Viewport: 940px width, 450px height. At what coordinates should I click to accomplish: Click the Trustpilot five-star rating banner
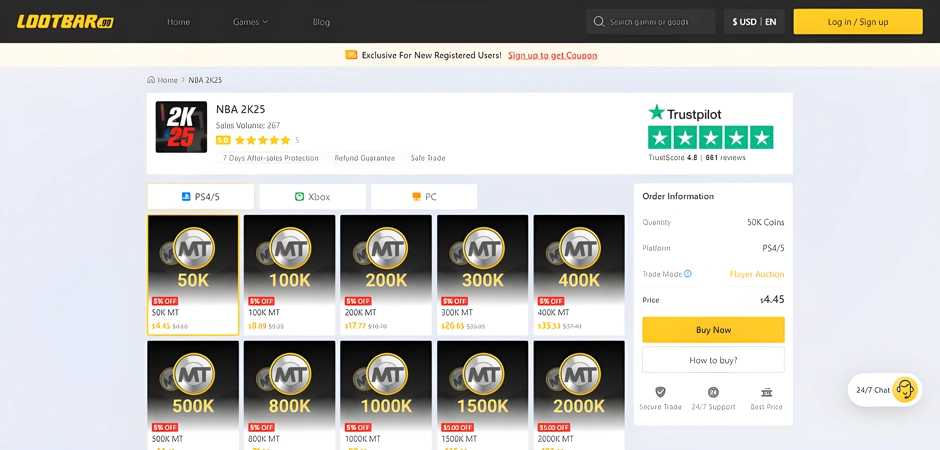click(x=710, y=137)
